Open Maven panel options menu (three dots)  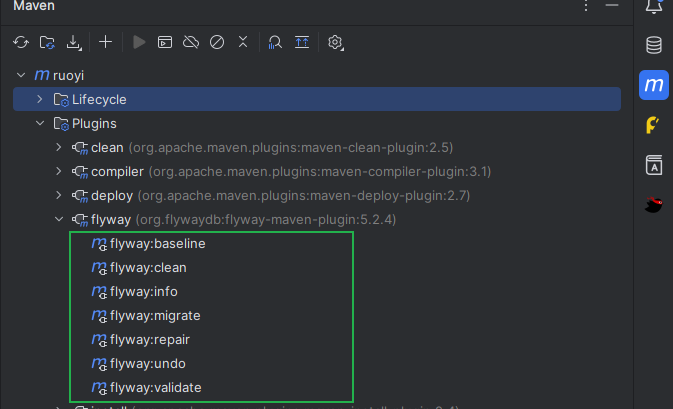click(586, 7)
